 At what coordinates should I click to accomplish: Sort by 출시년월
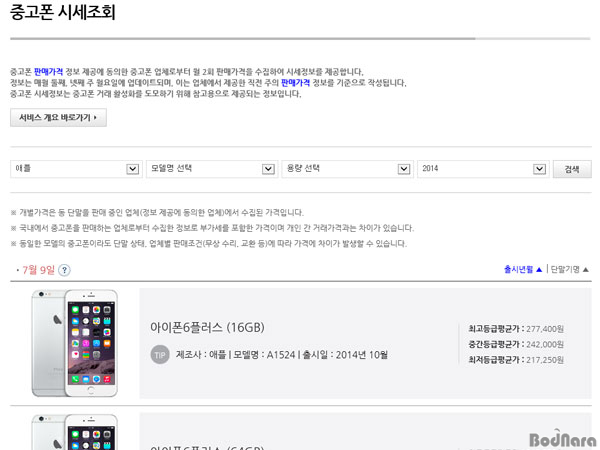click(523, 269)
